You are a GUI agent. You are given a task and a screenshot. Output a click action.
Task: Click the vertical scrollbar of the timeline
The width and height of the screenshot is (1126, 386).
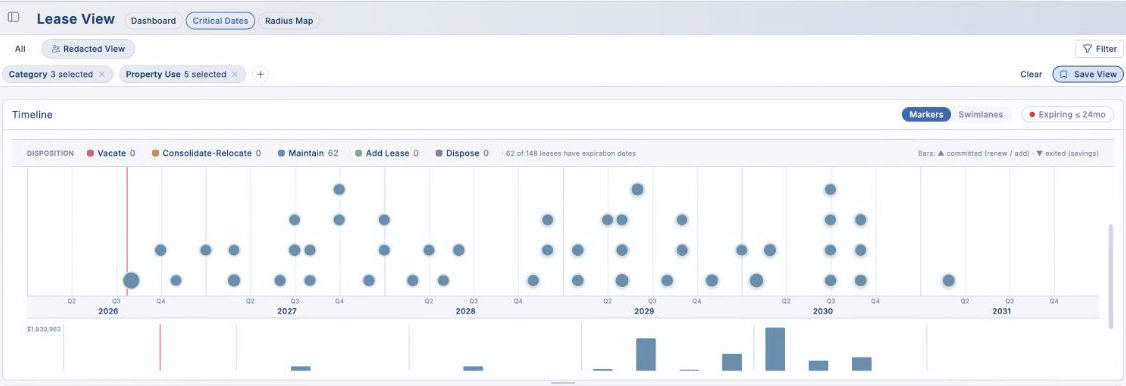1112,276
